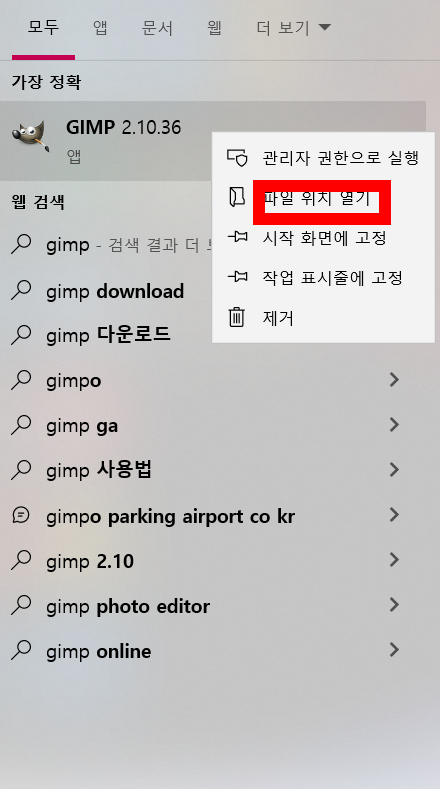Click search icon beside gimp download
The image size is (440, 789).
[21, 290]
